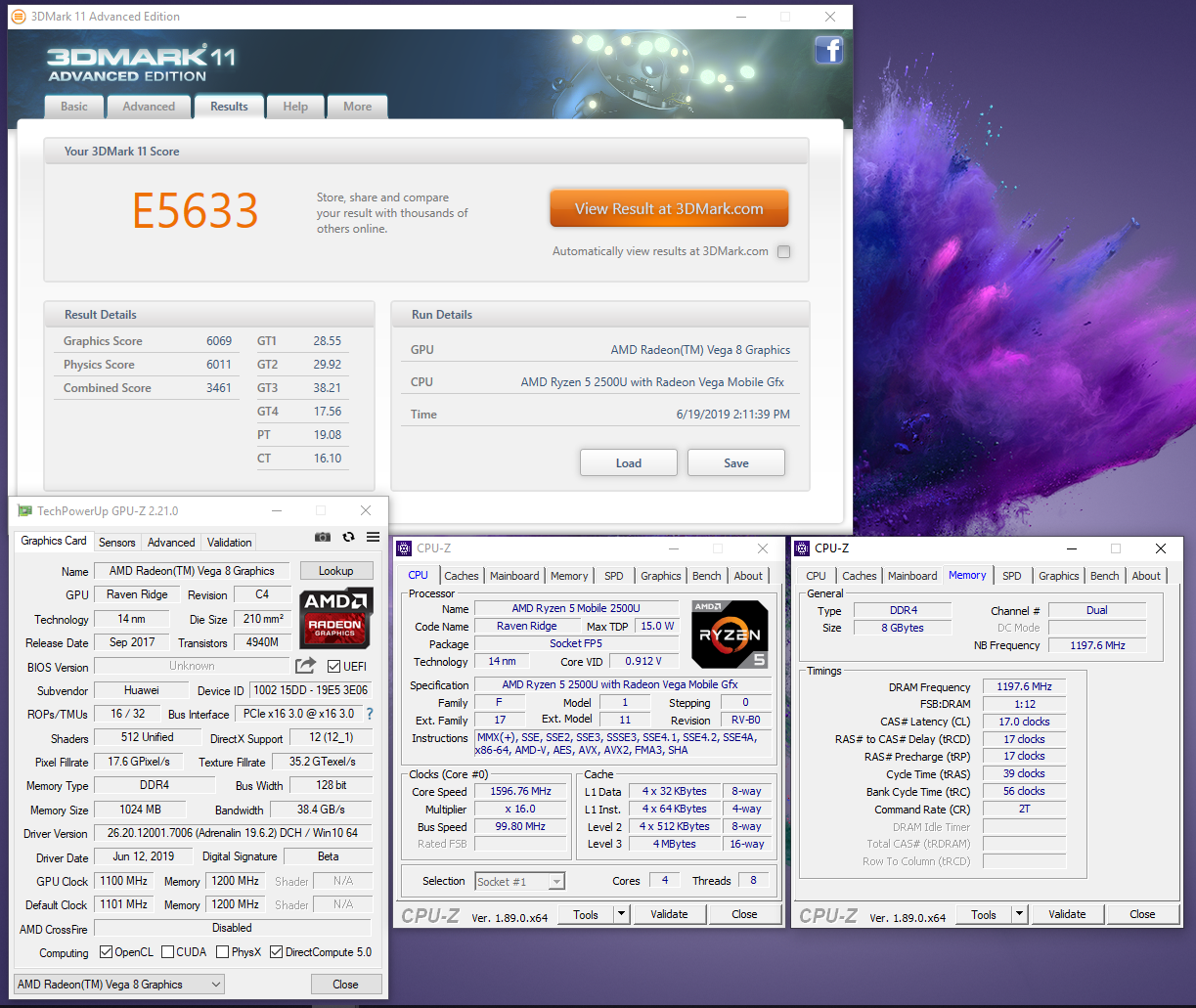The width and height of the screenshot is (1196, 1008).
Task: Click the Physics Score value 6011
Action: [x=219, y=365]
